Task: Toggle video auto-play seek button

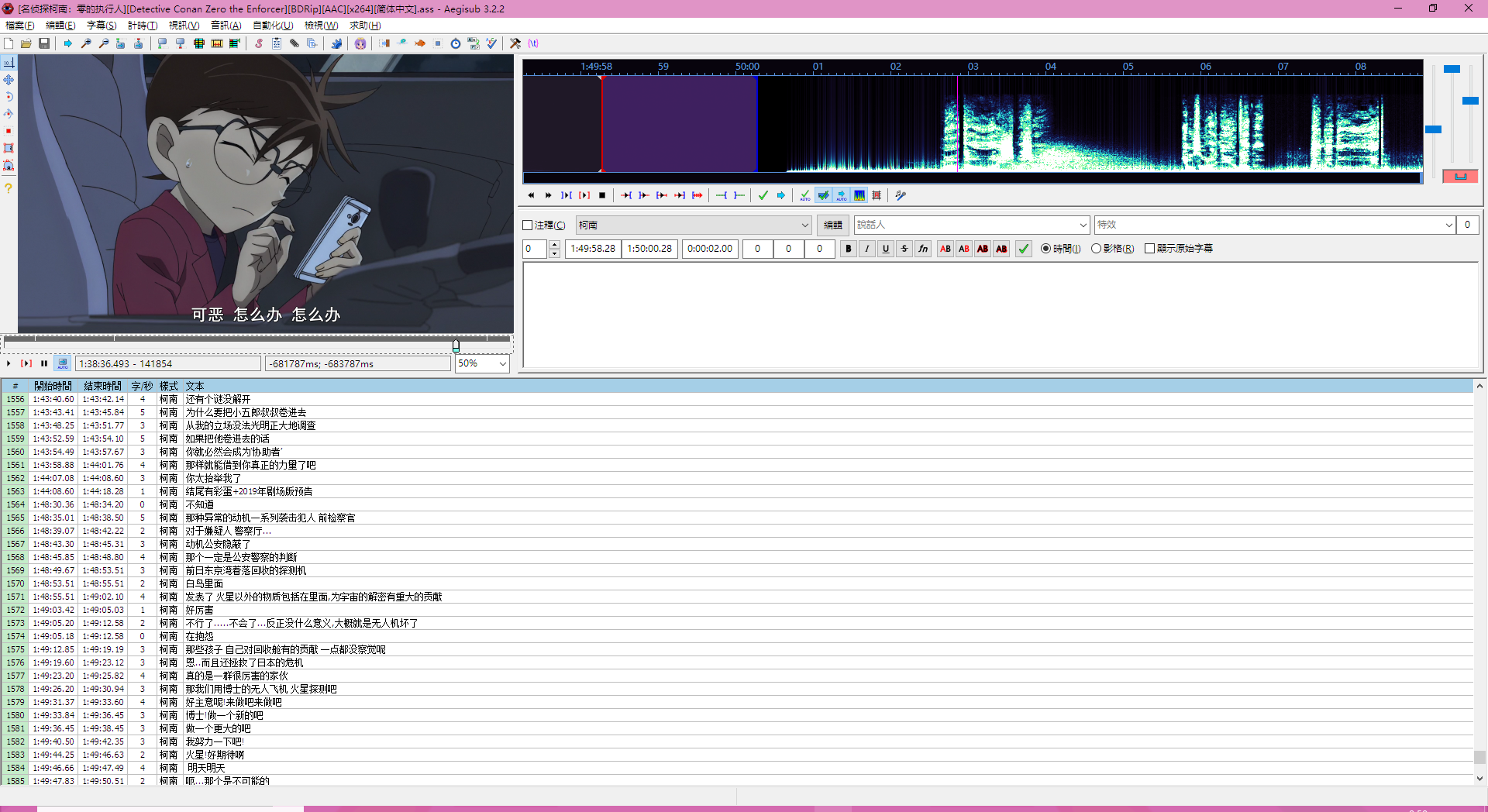Action: coord(63,363)
